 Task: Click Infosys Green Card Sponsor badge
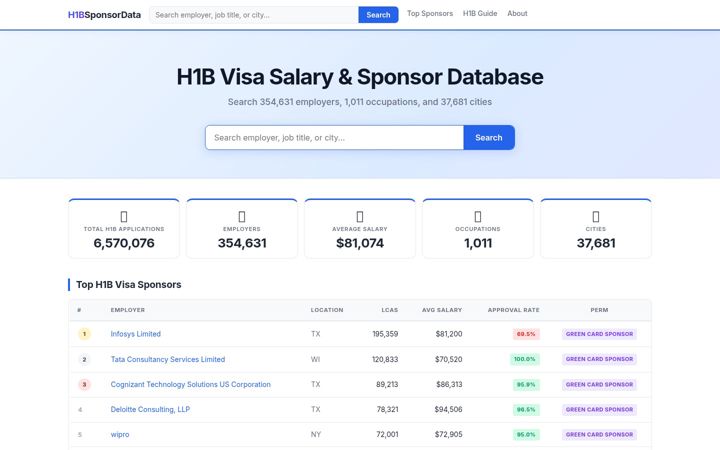pos(599,334)
